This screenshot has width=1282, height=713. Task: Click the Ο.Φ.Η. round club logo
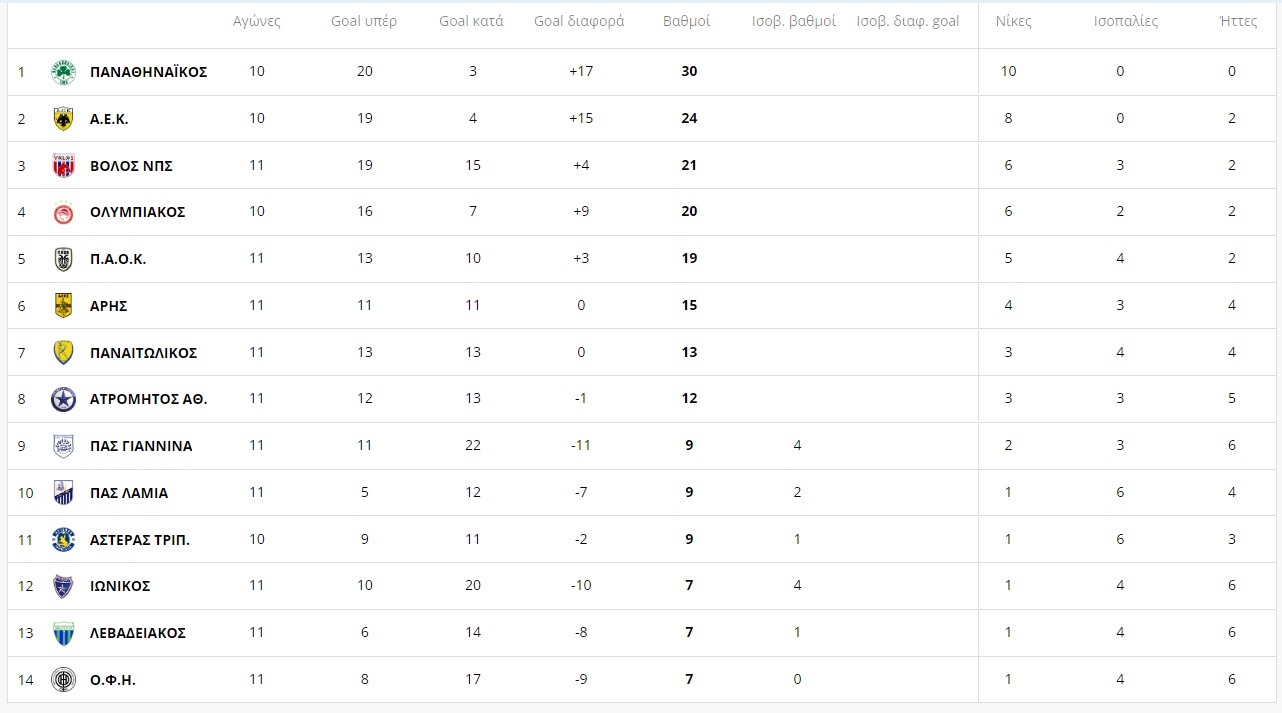coord(63,680)
